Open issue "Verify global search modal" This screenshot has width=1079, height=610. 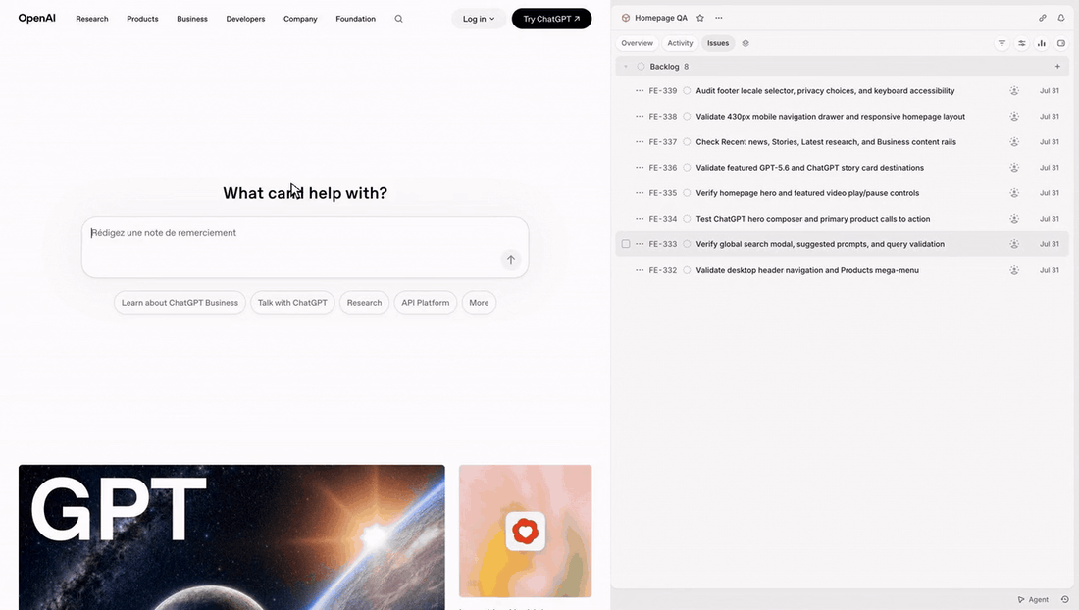pyautogui.click(x=820, y=244)
